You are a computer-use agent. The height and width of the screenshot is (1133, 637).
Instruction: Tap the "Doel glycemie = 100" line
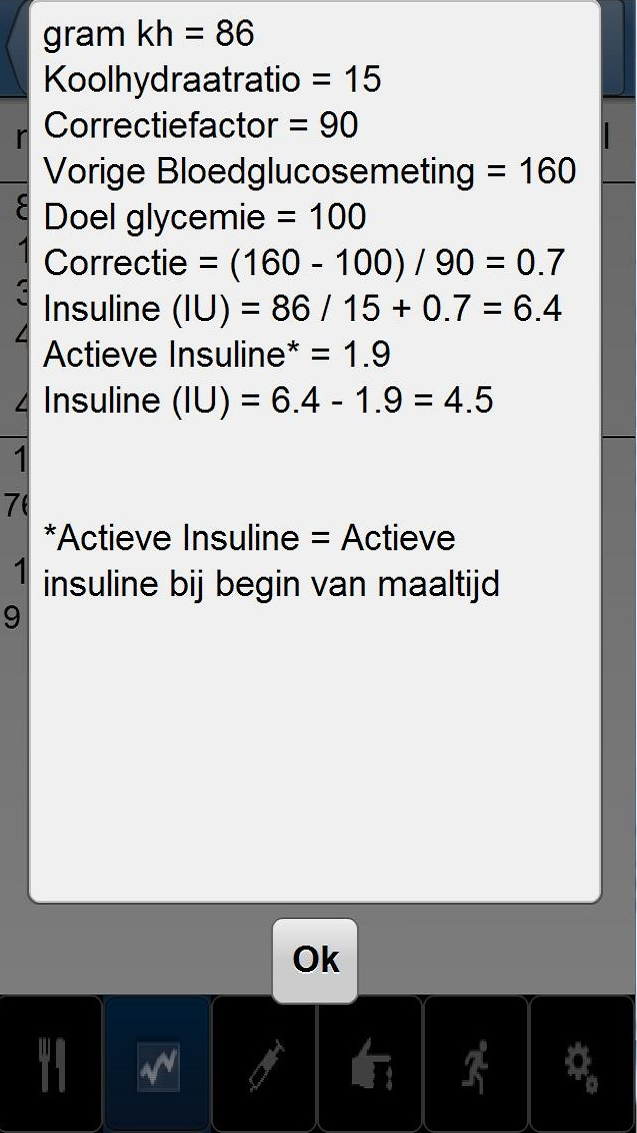[x=204, y=217]
